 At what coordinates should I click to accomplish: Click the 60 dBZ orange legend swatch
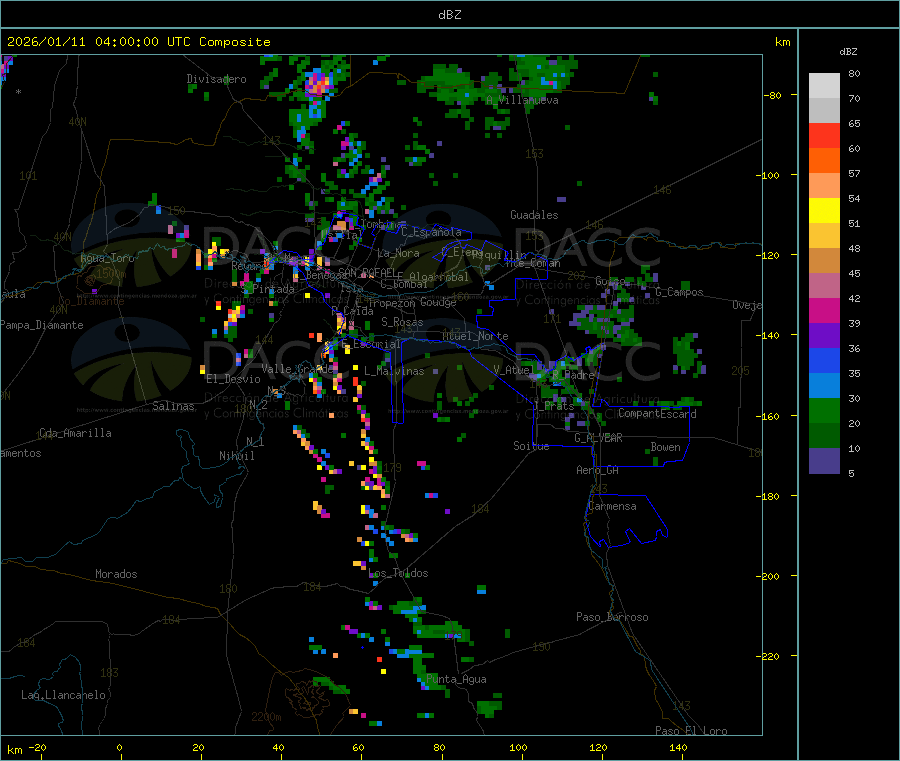coord(824,161)
